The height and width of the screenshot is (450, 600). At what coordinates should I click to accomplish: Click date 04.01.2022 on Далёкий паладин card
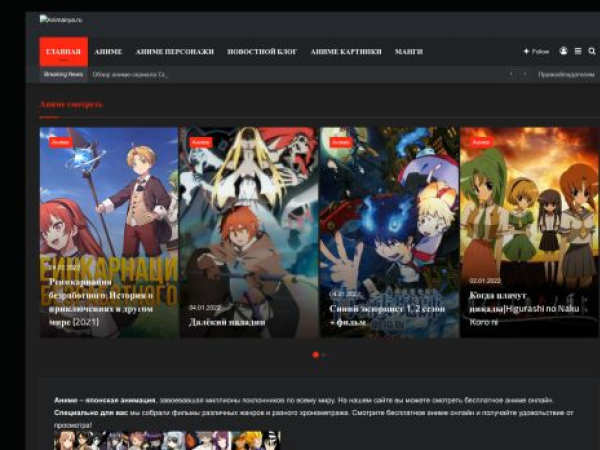(x=205, y=308)
